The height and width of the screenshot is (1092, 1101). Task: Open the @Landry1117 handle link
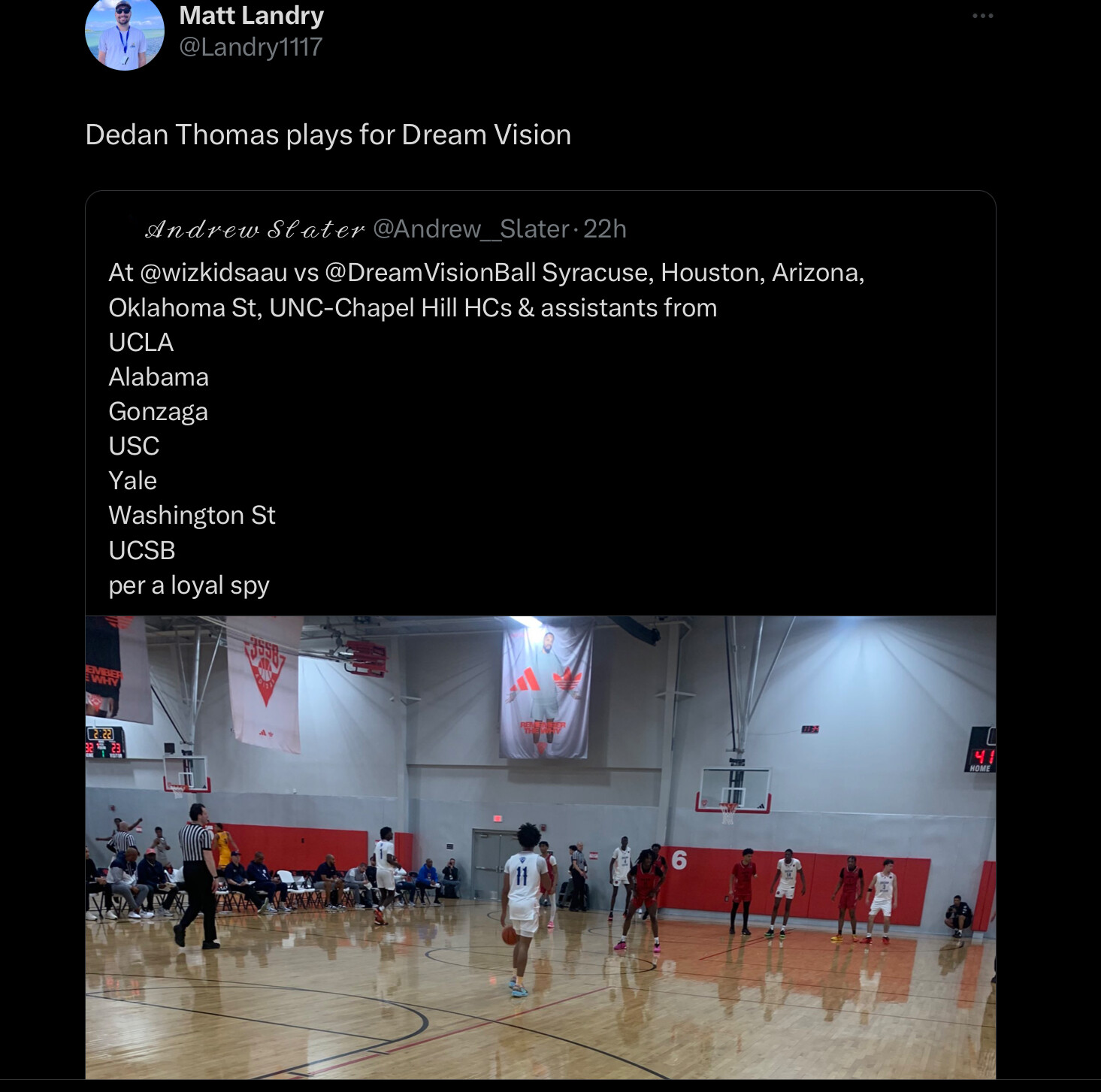pyautogui.click(x=250, y=47)
